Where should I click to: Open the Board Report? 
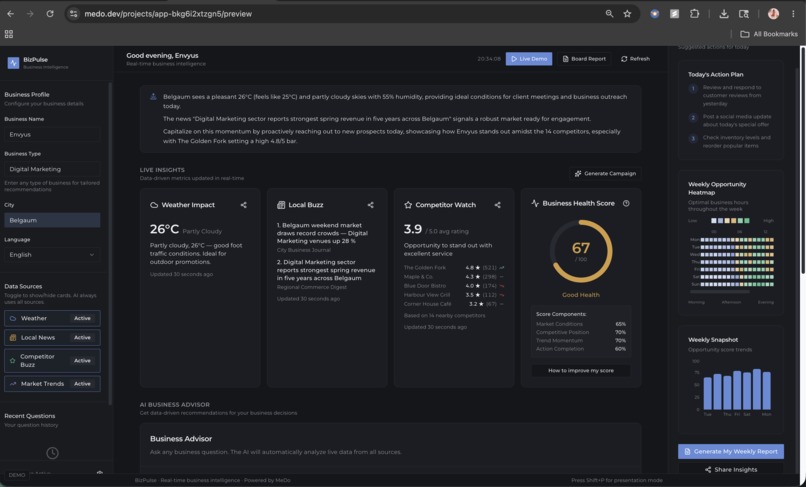(584, 59)
